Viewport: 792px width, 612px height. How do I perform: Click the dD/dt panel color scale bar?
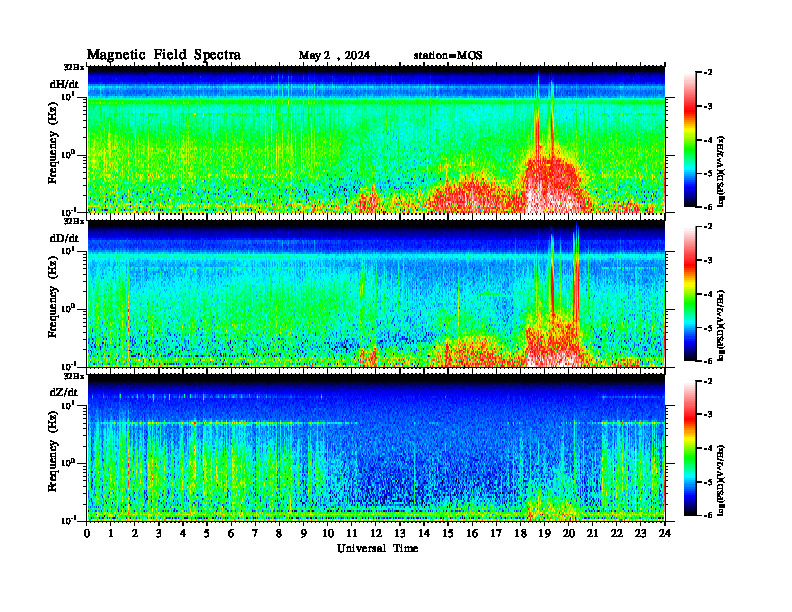[x=690, y=294]
